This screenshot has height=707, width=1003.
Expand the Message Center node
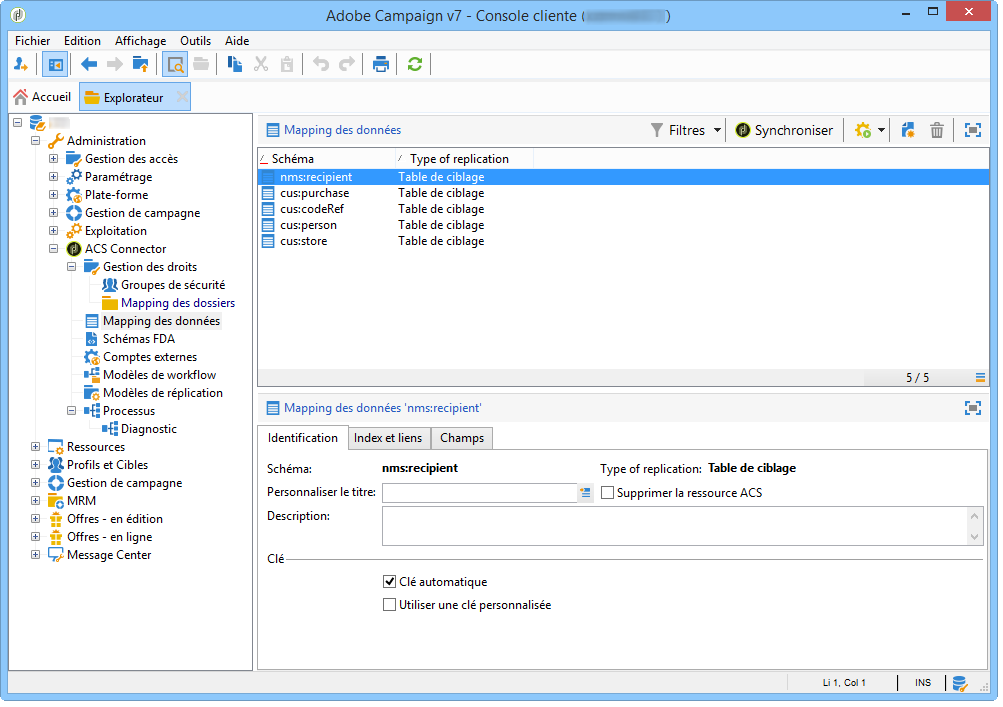click(36, 555)
